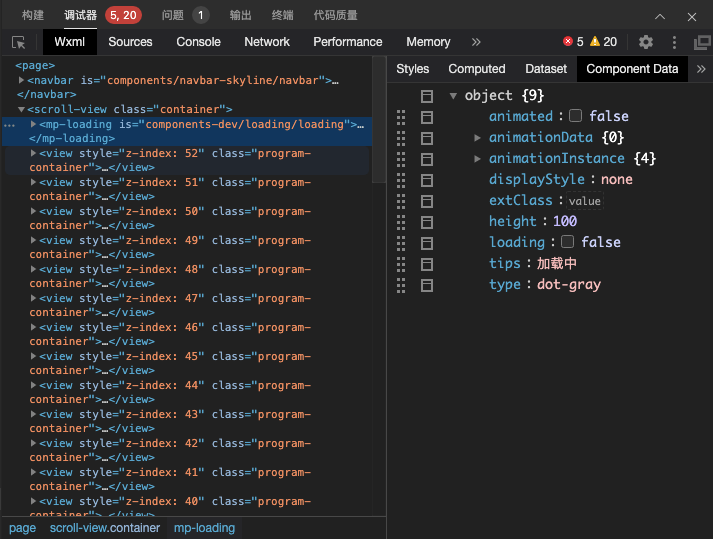Click square box beside height row

coord(427,221)
